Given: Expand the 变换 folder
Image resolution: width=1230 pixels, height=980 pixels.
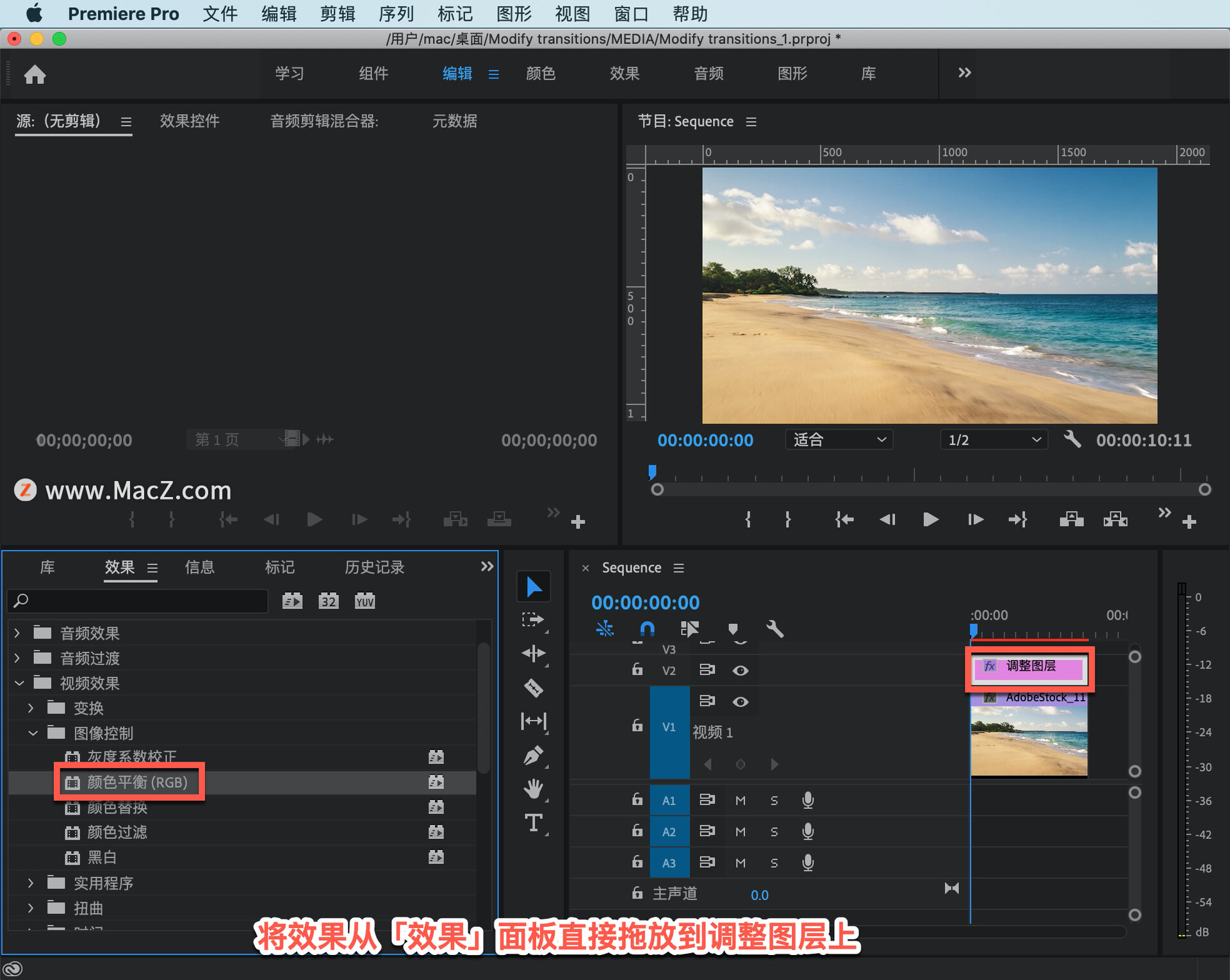Looking at the screenshot, I should (x=31, y=708).
